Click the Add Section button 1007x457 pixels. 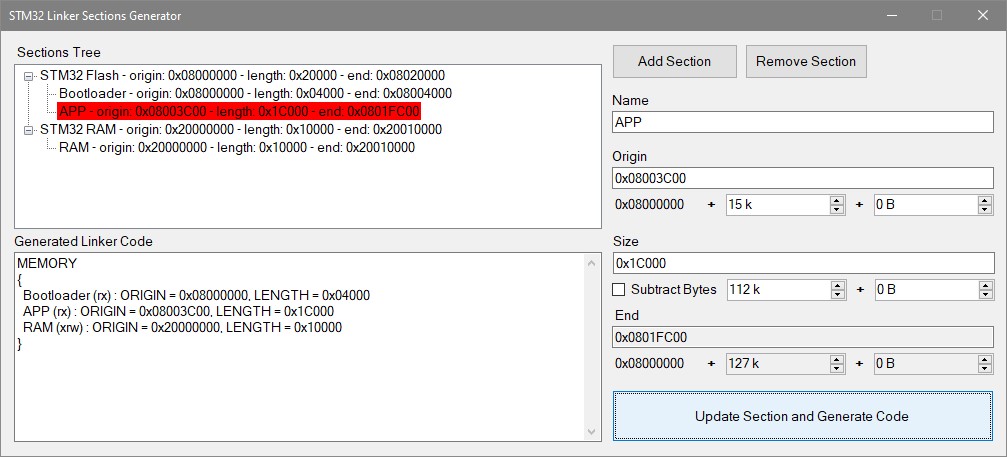pos(674,62)
